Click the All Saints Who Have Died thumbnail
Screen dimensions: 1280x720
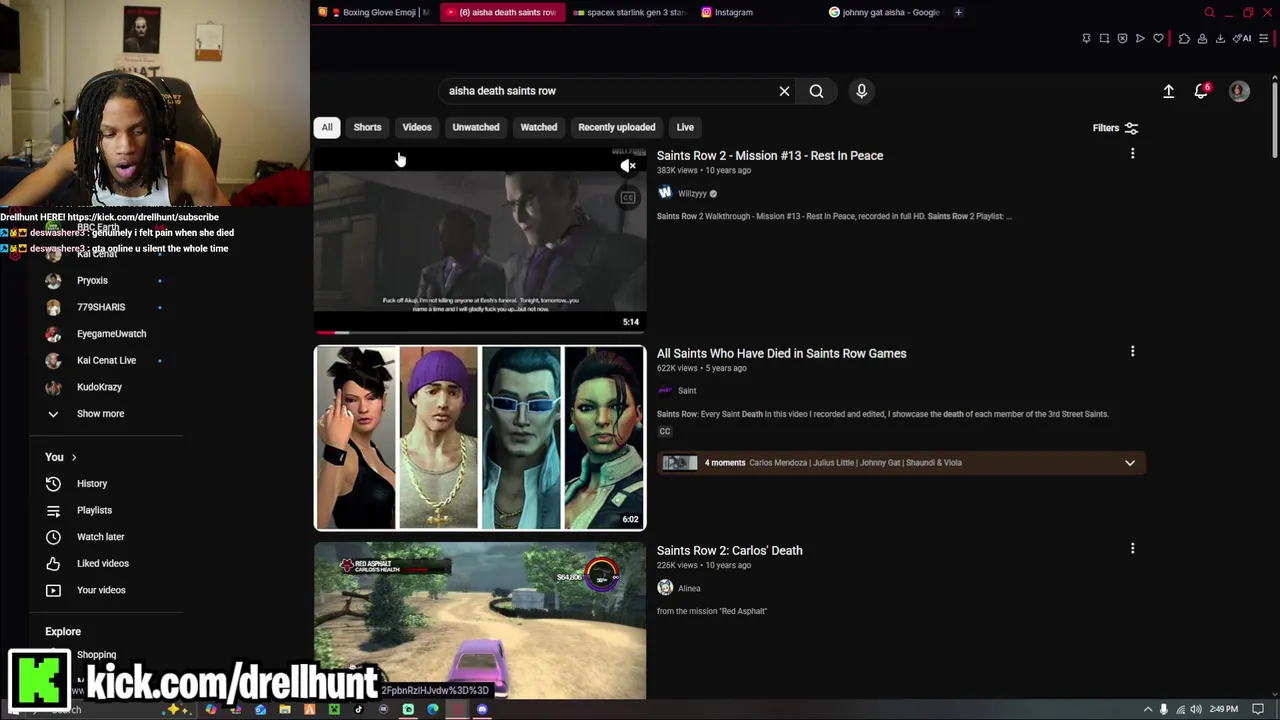[480, 437]
